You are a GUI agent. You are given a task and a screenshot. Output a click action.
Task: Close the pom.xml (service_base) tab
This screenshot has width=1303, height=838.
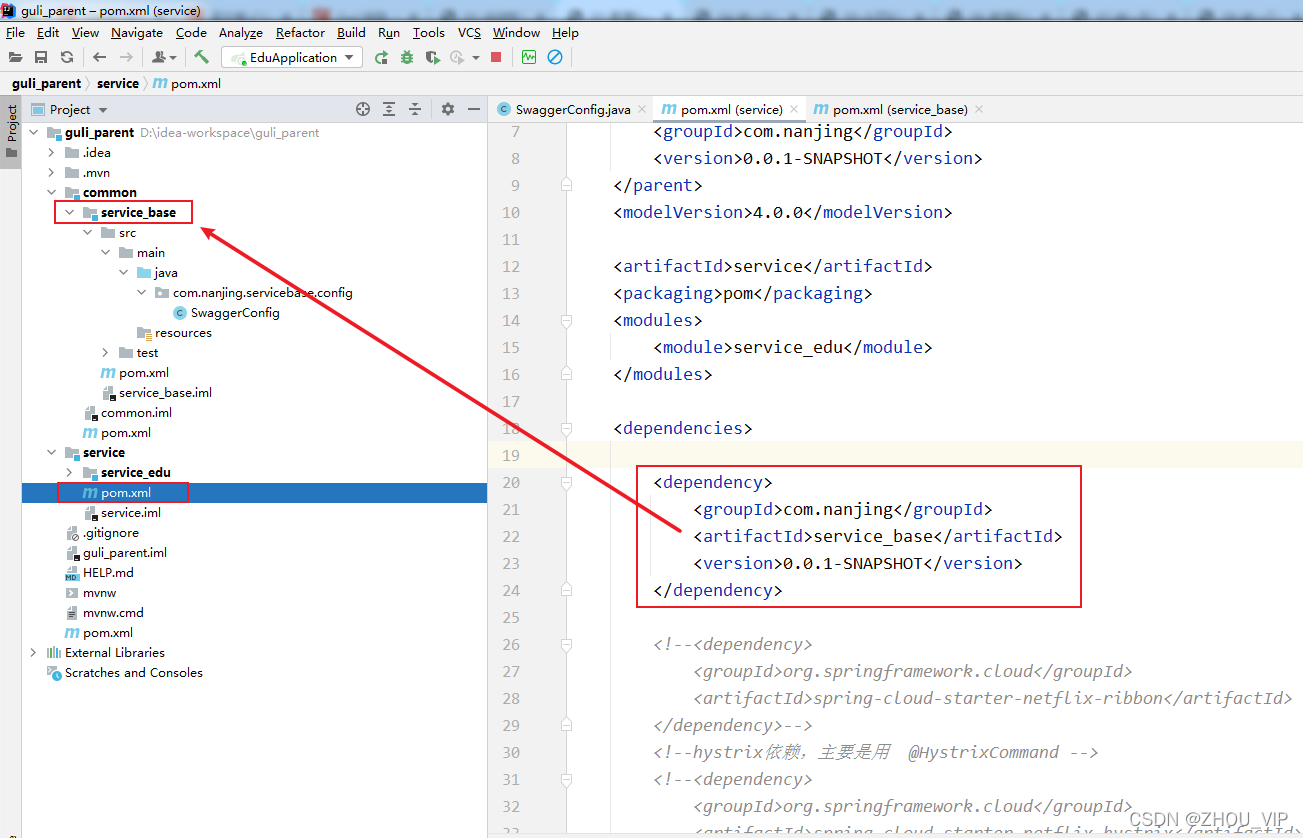pos(978,109)
